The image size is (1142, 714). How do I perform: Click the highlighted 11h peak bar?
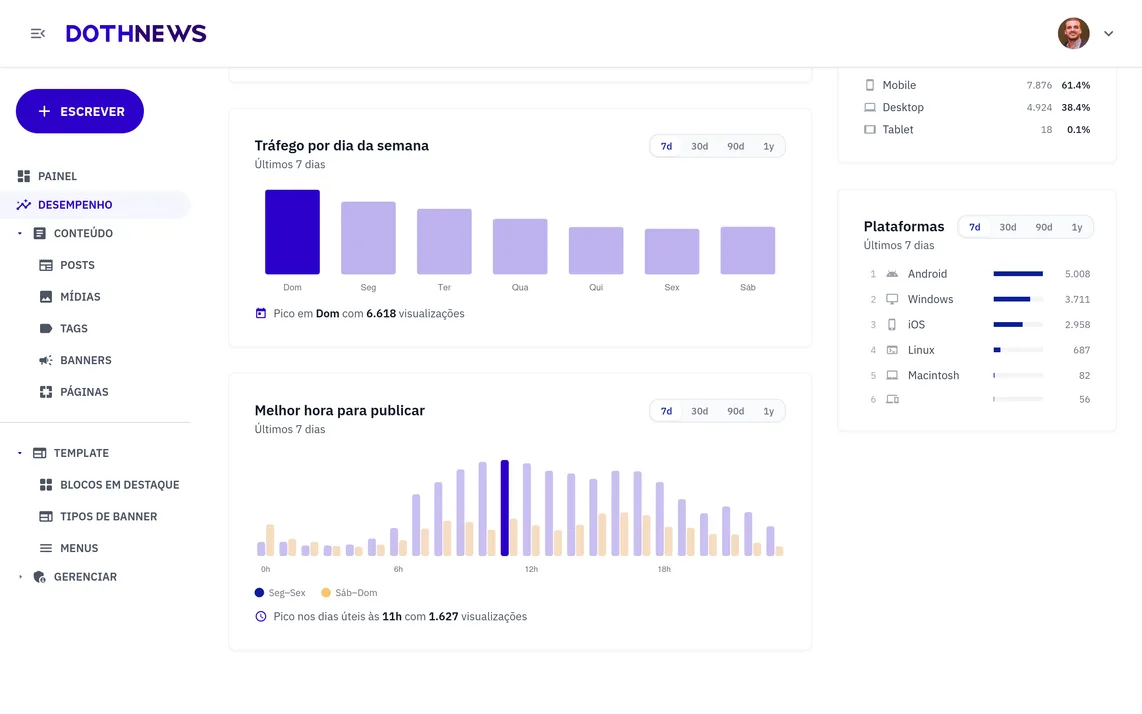click(x=505, y=508)
